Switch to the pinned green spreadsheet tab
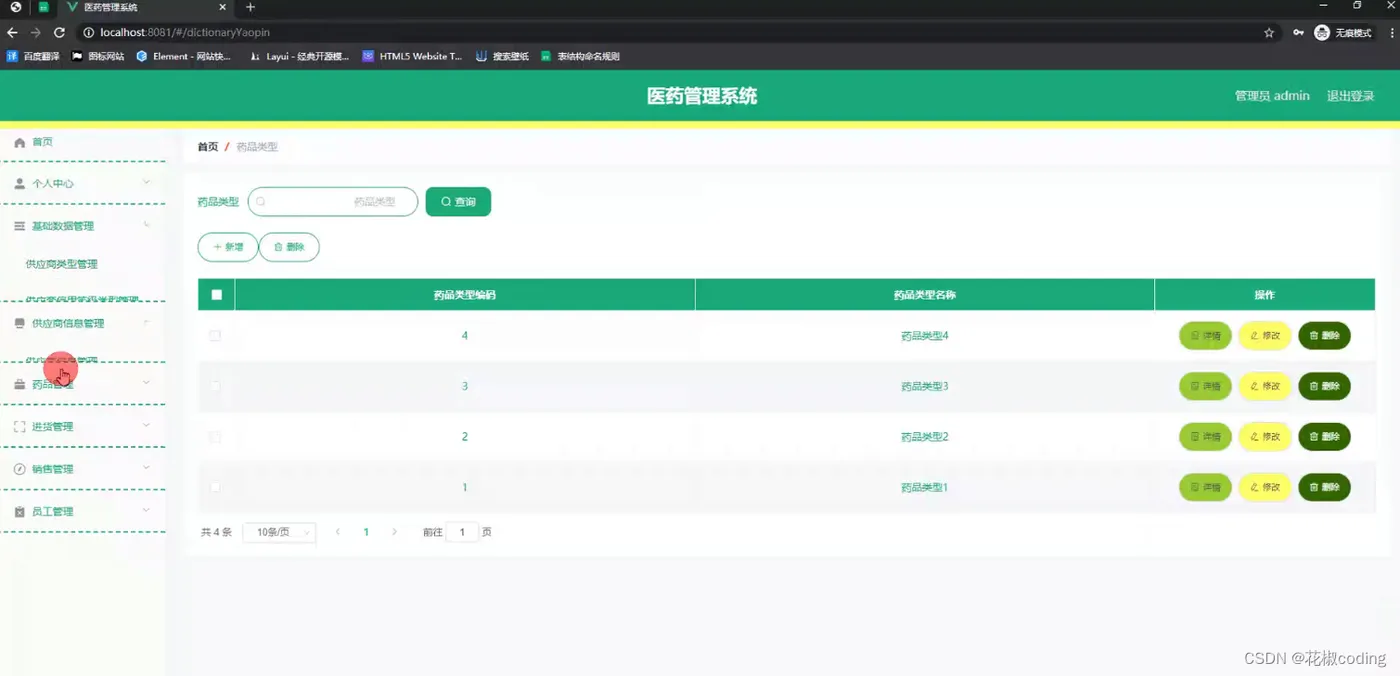 tap(43, 7)
